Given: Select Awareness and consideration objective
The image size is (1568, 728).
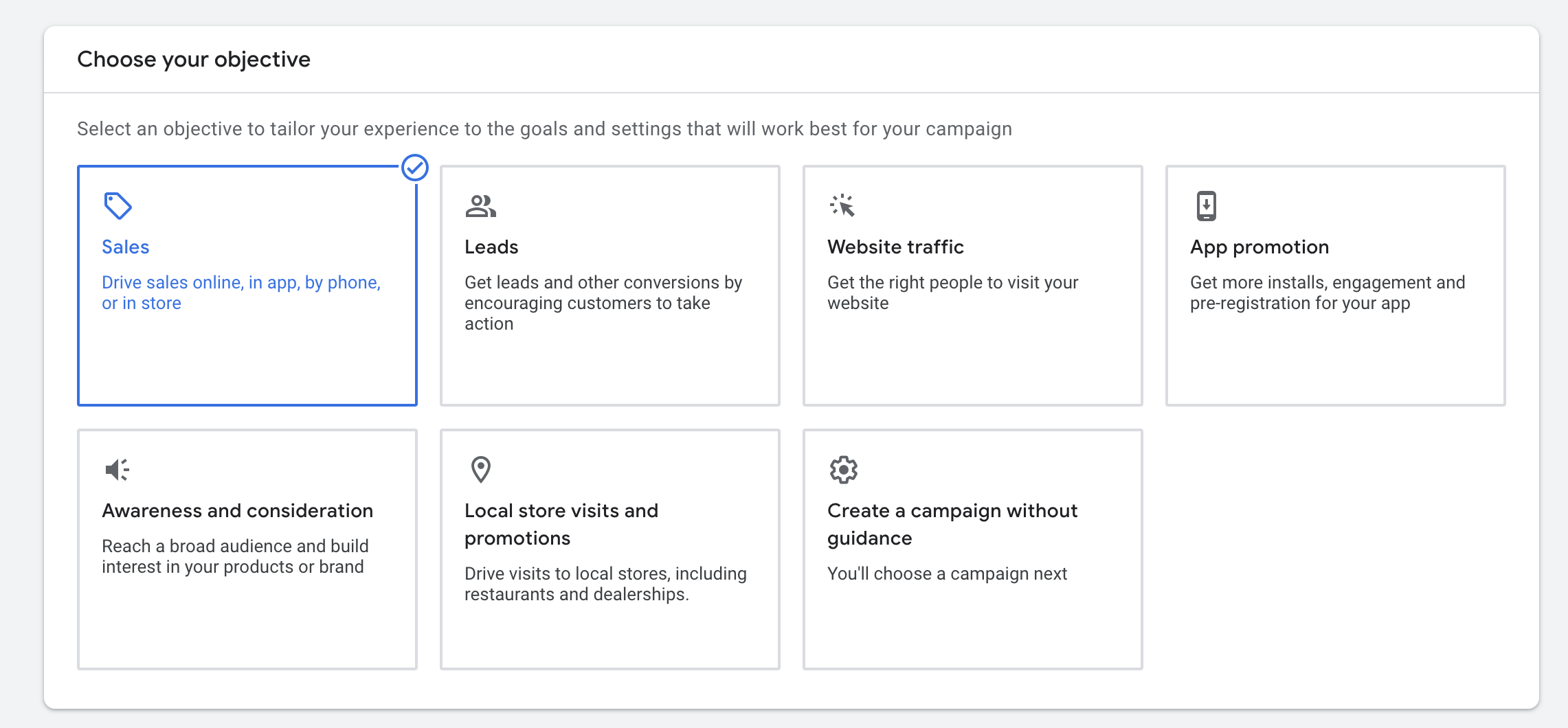Looking at the screenshot, I should click(247, 549).
